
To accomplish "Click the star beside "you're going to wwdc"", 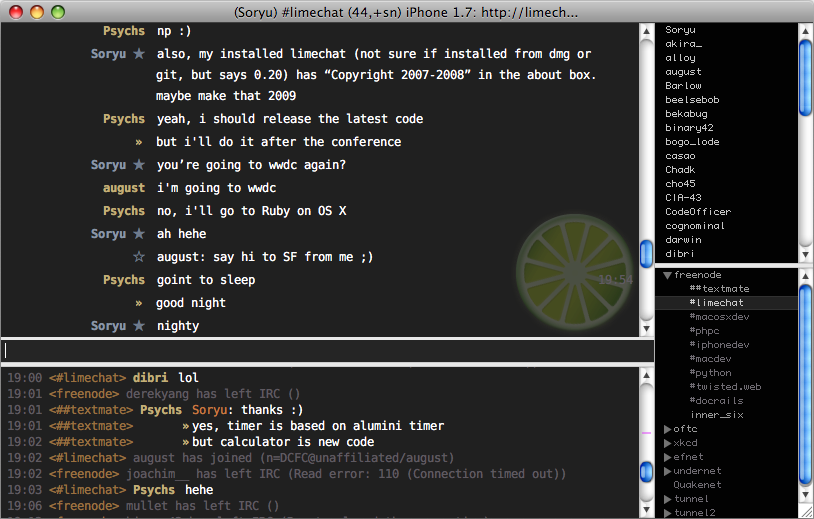I will (139, 165).
